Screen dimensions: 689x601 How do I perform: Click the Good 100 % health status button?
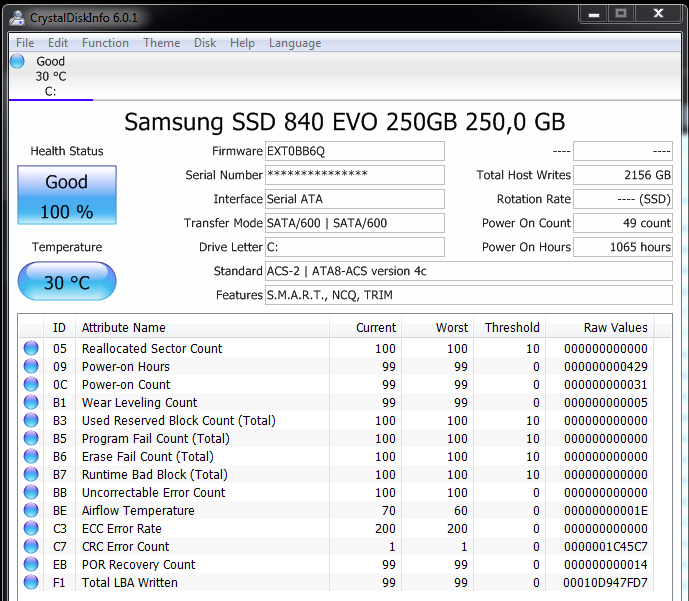[67, 195]
